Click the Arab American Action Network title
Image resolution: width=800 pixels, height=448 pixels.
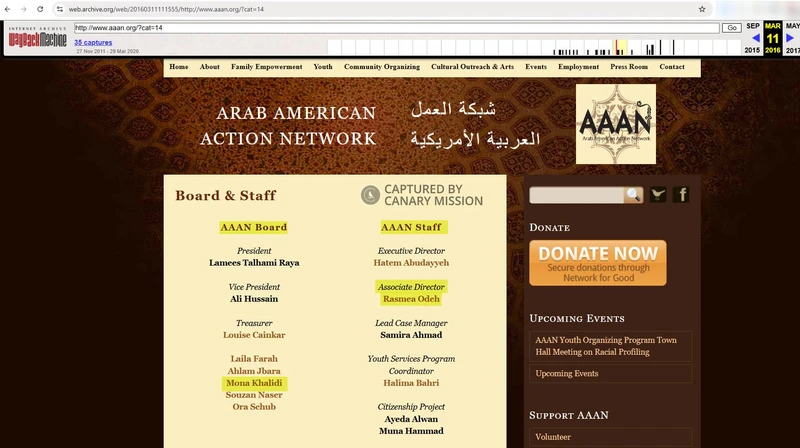[288, 126]
